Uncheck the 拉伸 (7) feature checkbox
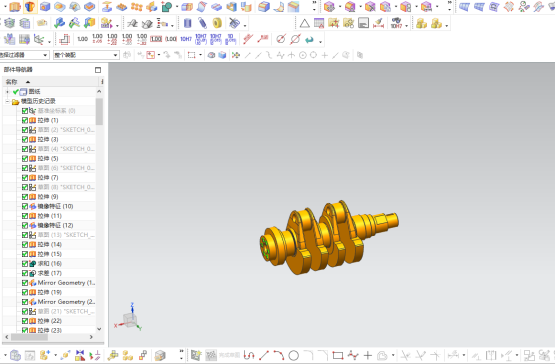Image resolution: width=555 pixels, height=364 pixels. (x=25, y=178)
